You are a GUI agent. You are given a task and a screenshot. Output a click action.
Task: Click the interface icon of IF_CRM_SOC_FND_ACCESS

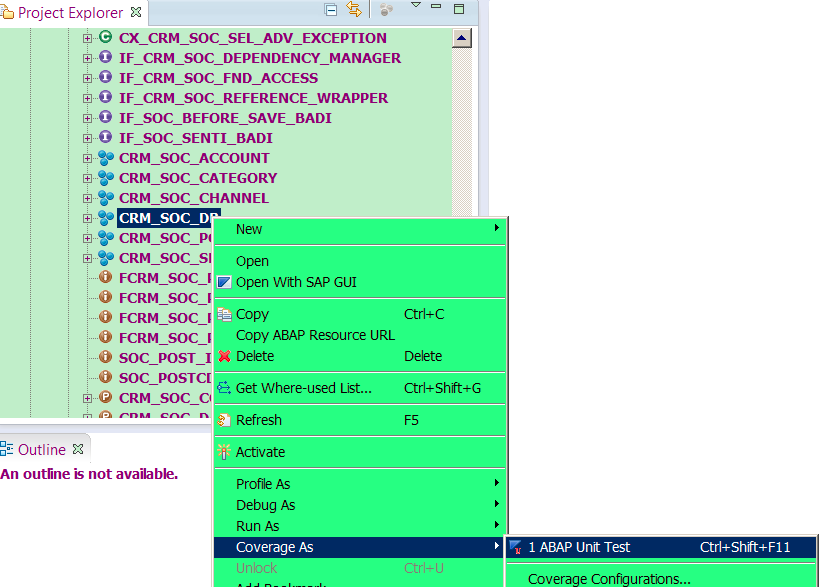point(105,77)
